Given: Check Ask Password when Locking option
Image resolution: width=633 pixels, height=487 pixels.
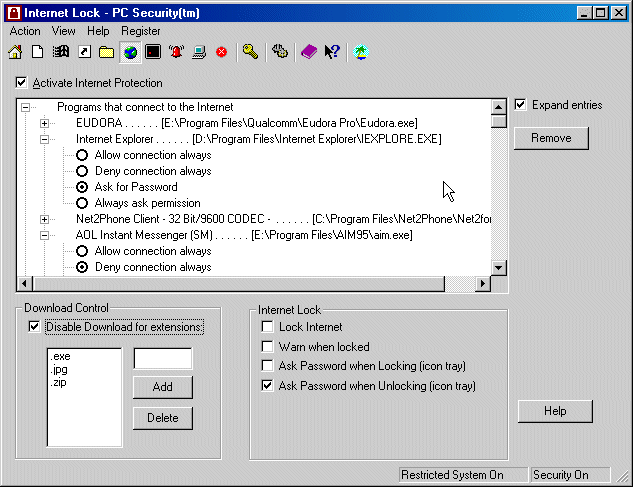Looking at the screenshot, I should point(267,365).
